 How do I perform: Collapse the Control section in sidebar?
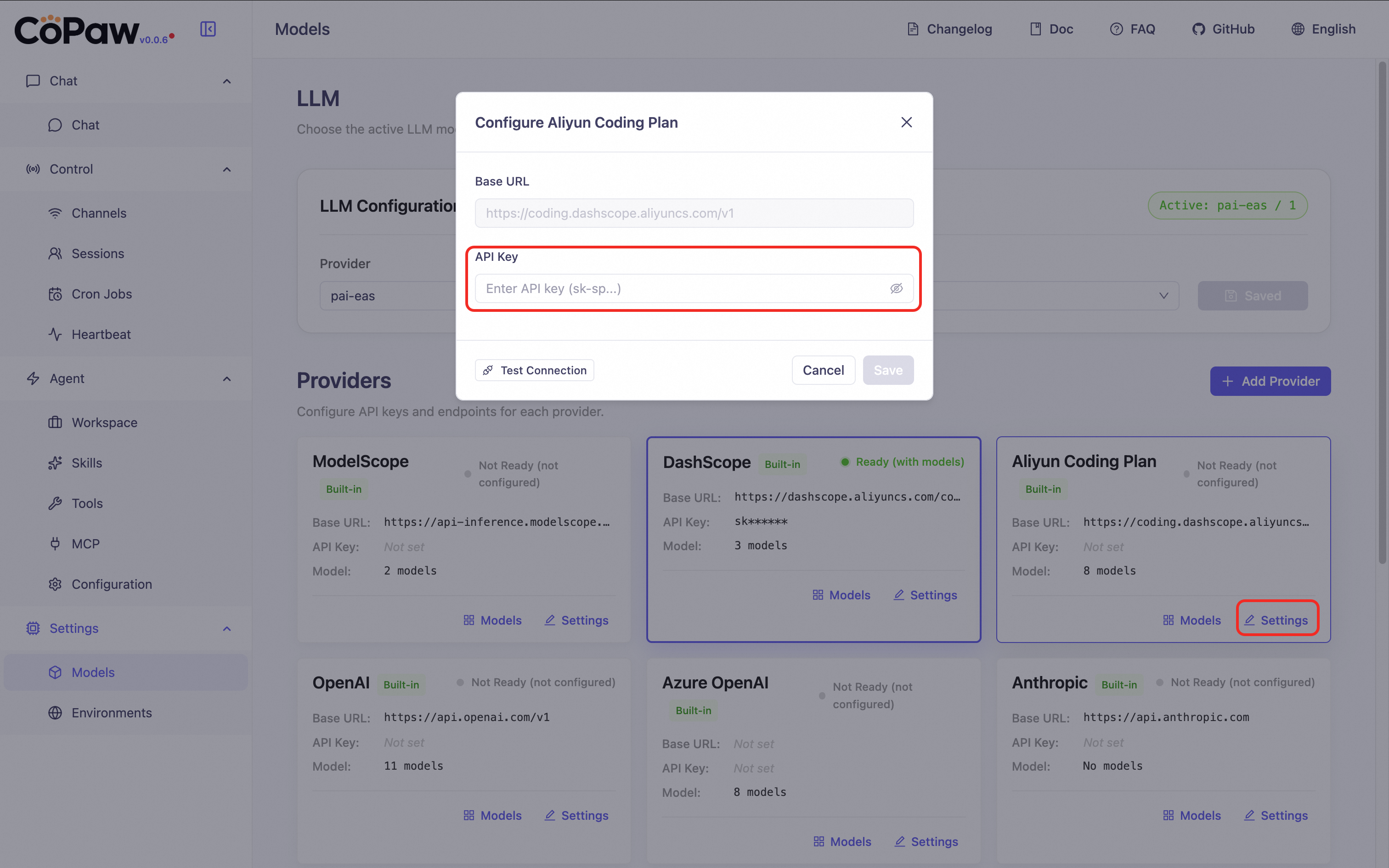(227, 169)
